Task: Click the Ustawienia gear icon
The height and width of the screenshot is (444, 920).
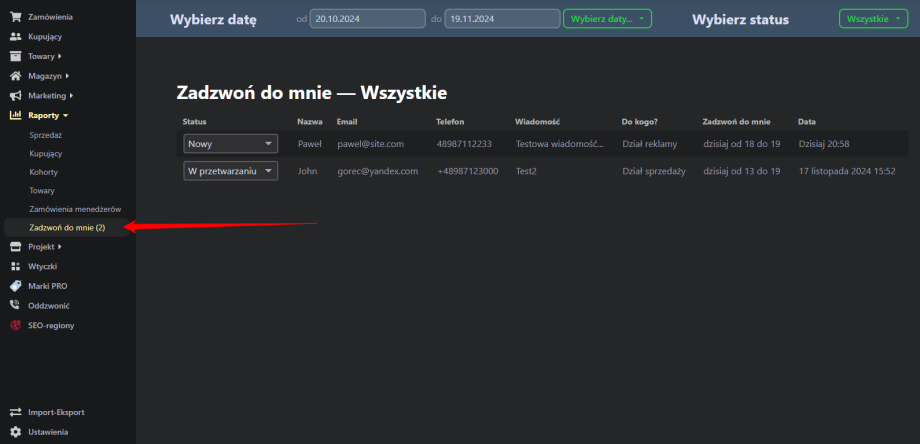Action: [x=15, y=432]
